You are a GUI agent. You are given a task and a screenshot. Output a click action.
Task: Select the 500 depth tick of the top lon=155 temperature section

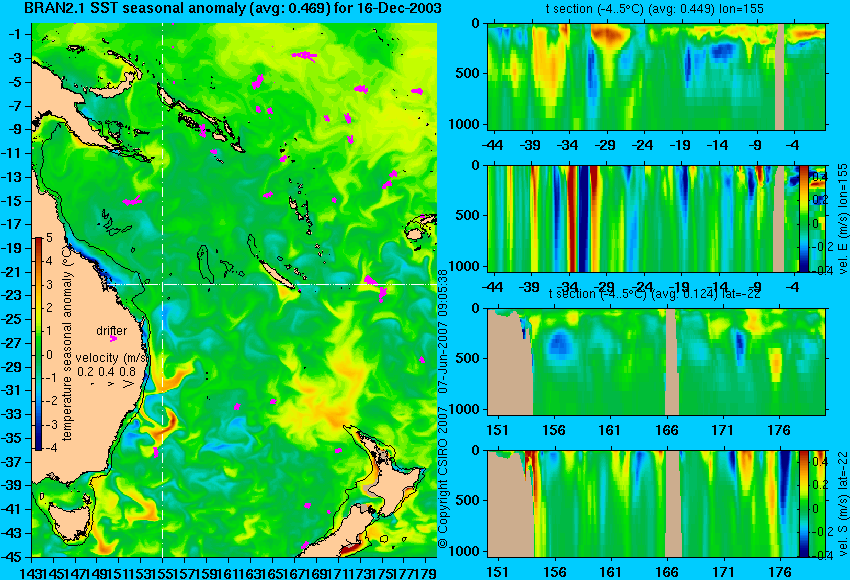pos(467,73)
